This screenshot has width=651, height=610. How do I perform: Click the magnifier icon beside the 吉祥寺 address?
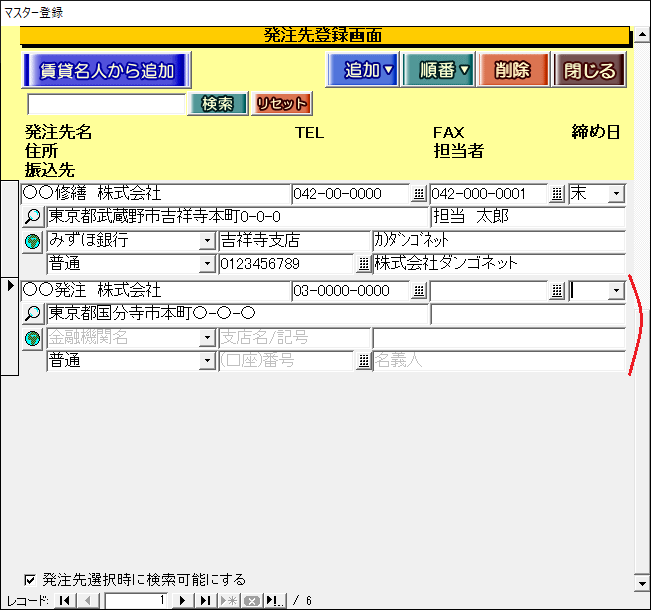(32, 218)
